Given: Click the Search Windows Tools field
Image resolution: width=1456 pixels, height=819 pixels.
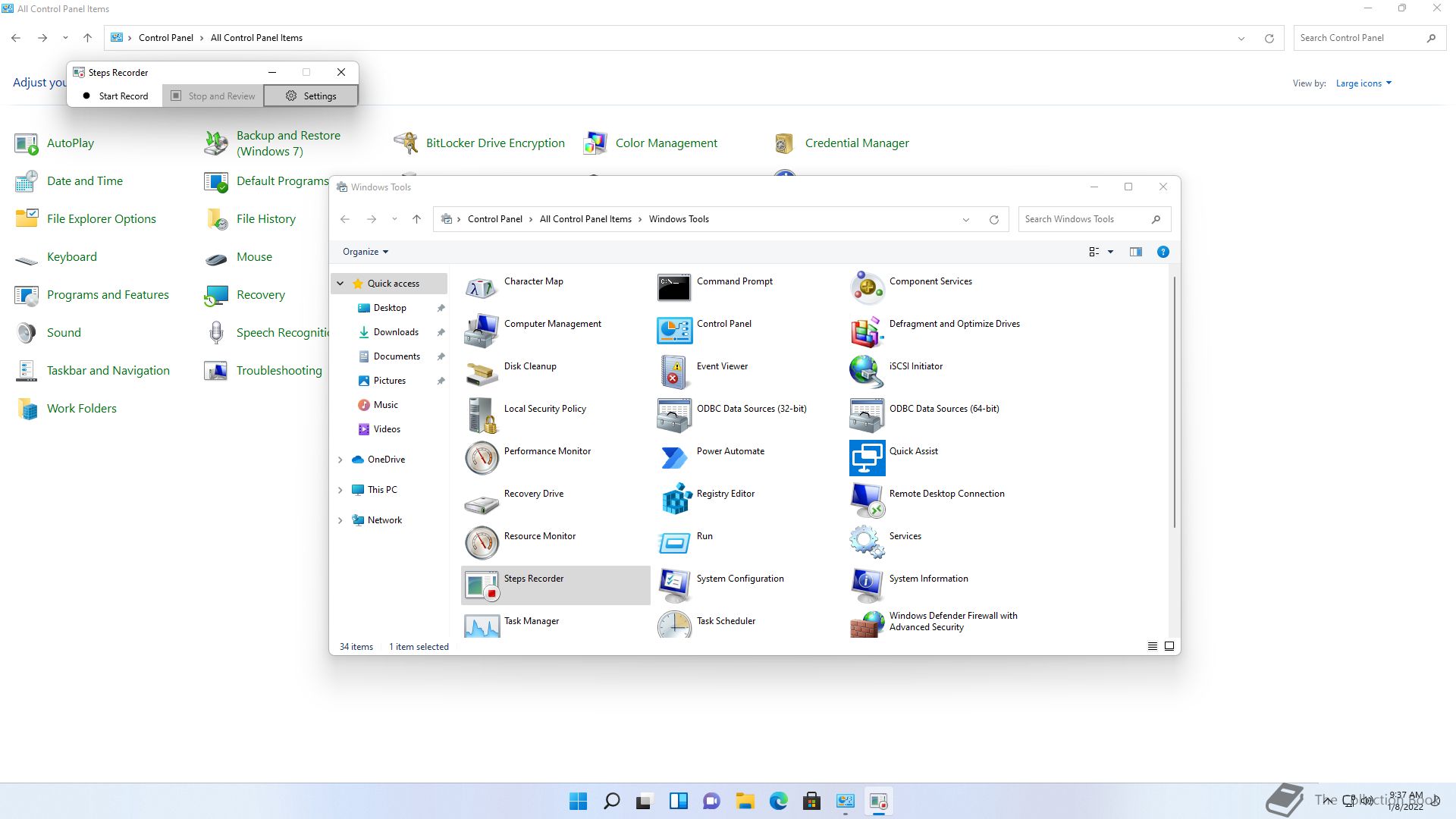Looking at the screenshot, I should [1084, 219].
